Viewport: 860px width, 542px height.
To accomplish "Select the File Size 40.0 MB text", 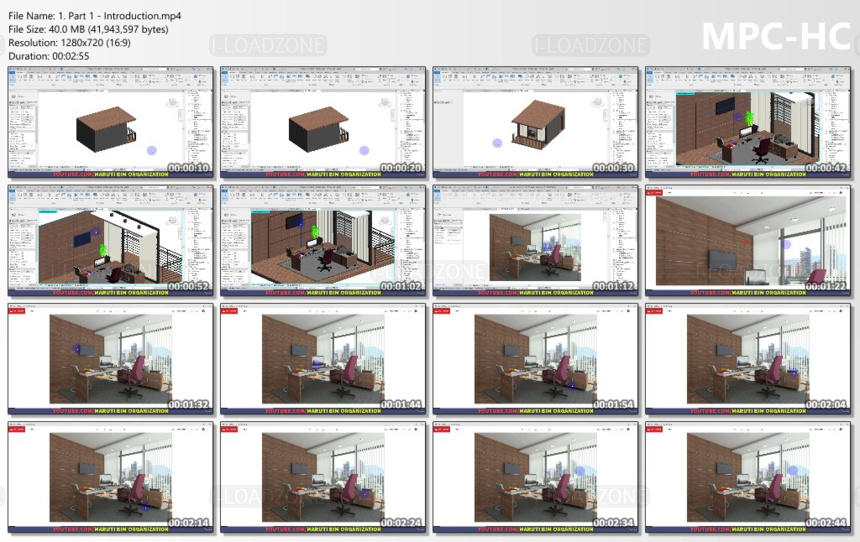I will click(x=88, y=29).
